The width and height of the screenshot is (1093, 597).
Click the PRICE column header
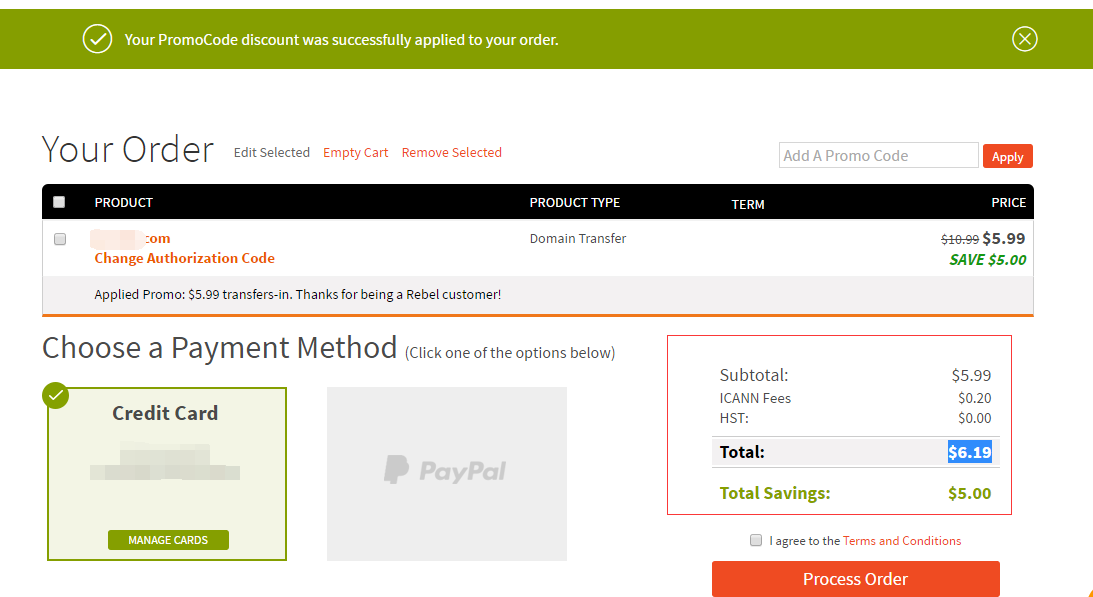tap(1009, 202)
